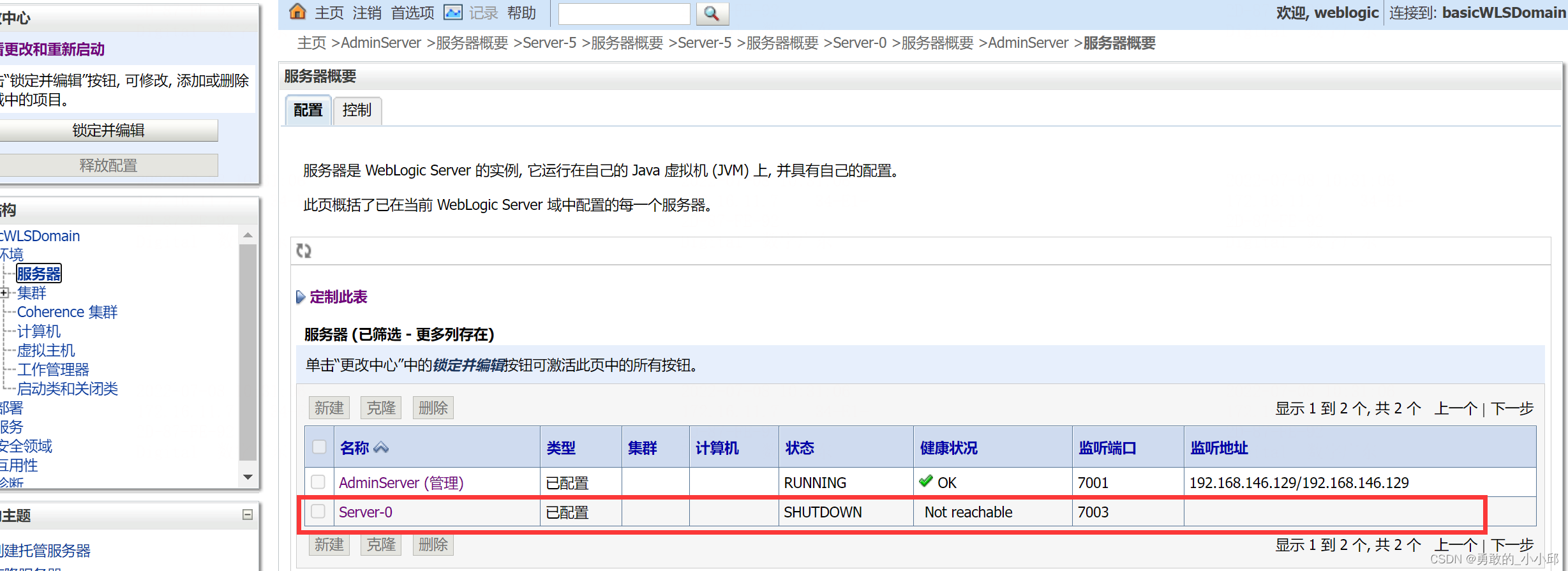Select 集群 in the domain tree
The height and width of the screenshot is (571, 1568).
point(32,293)
